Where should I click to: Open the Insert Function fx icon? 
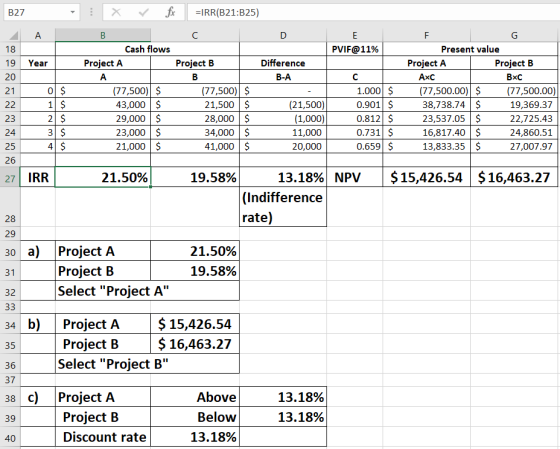170,13
